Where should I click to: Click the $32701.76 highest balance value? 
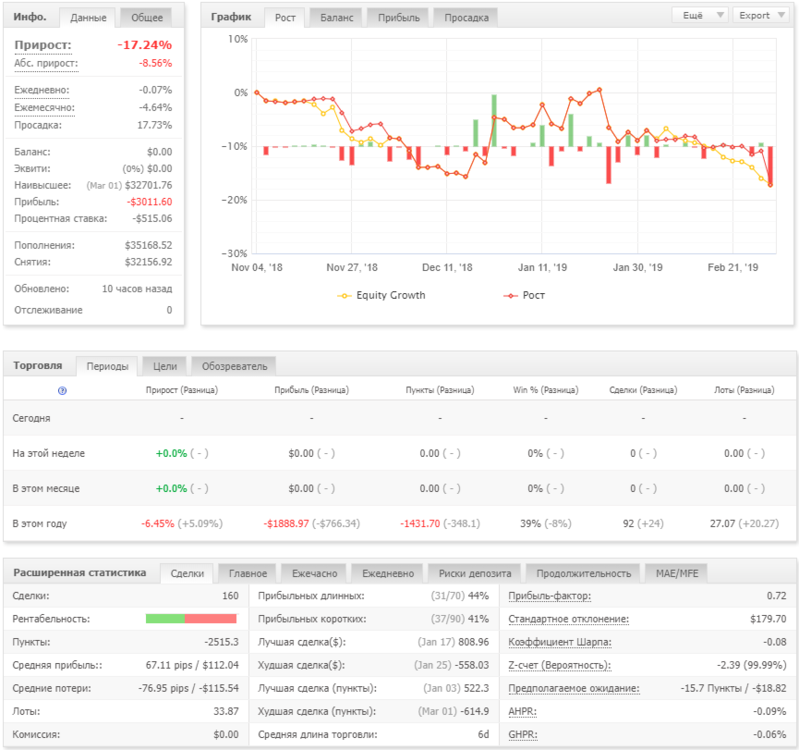(x=148, y=185)
